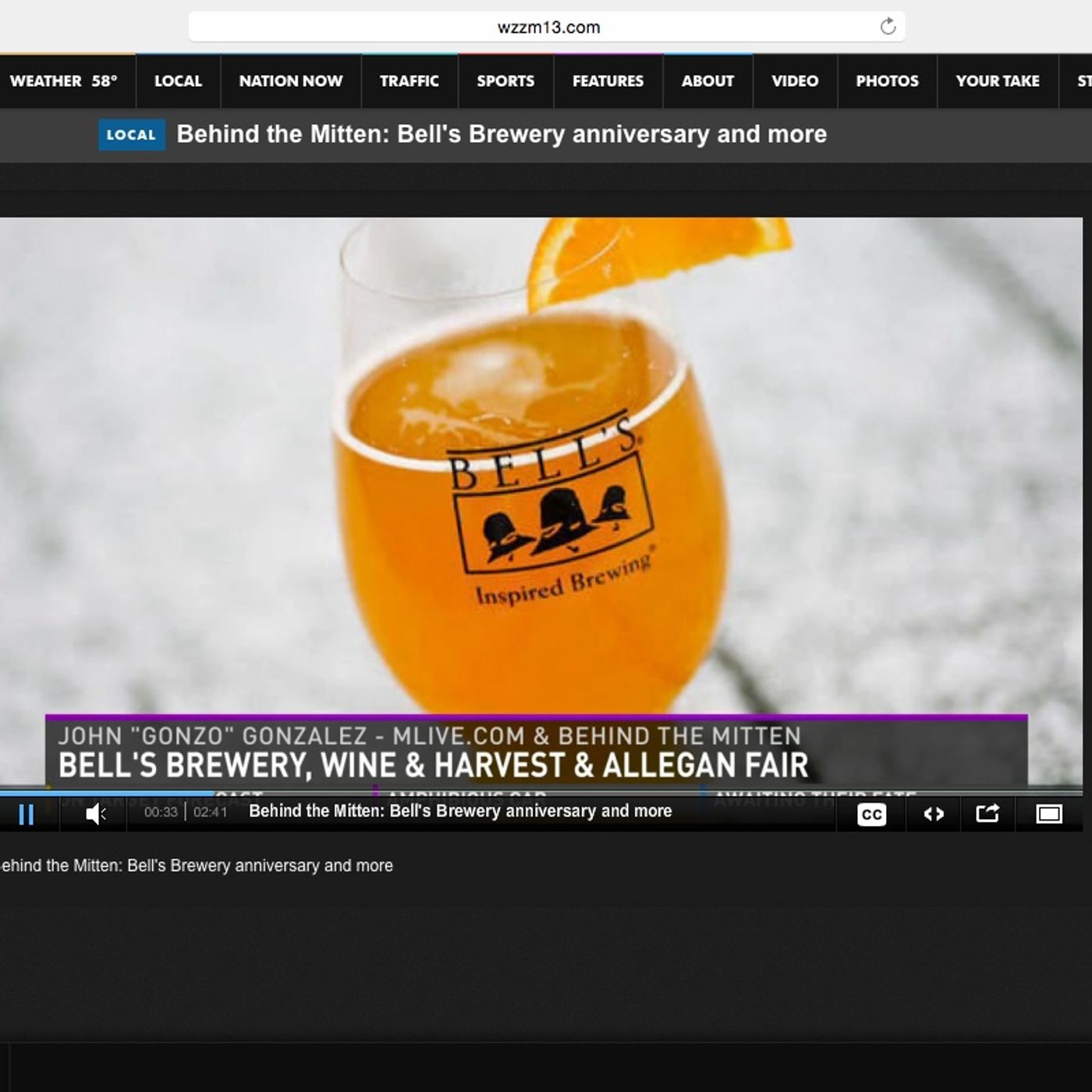This screenshot has height=1092, width=1092.
Task: Toggle closed captions CC button
Action: pyautogui.click(x=871, y=814)
